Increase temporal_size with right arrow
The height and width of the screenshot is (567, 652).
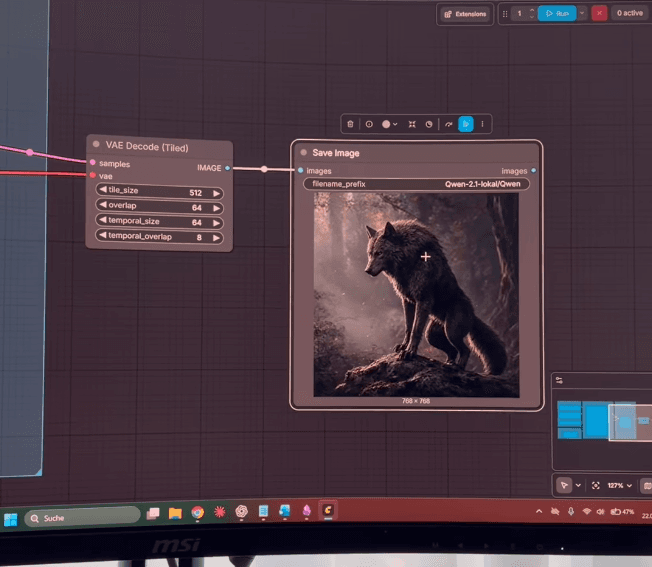pos(216,223)
